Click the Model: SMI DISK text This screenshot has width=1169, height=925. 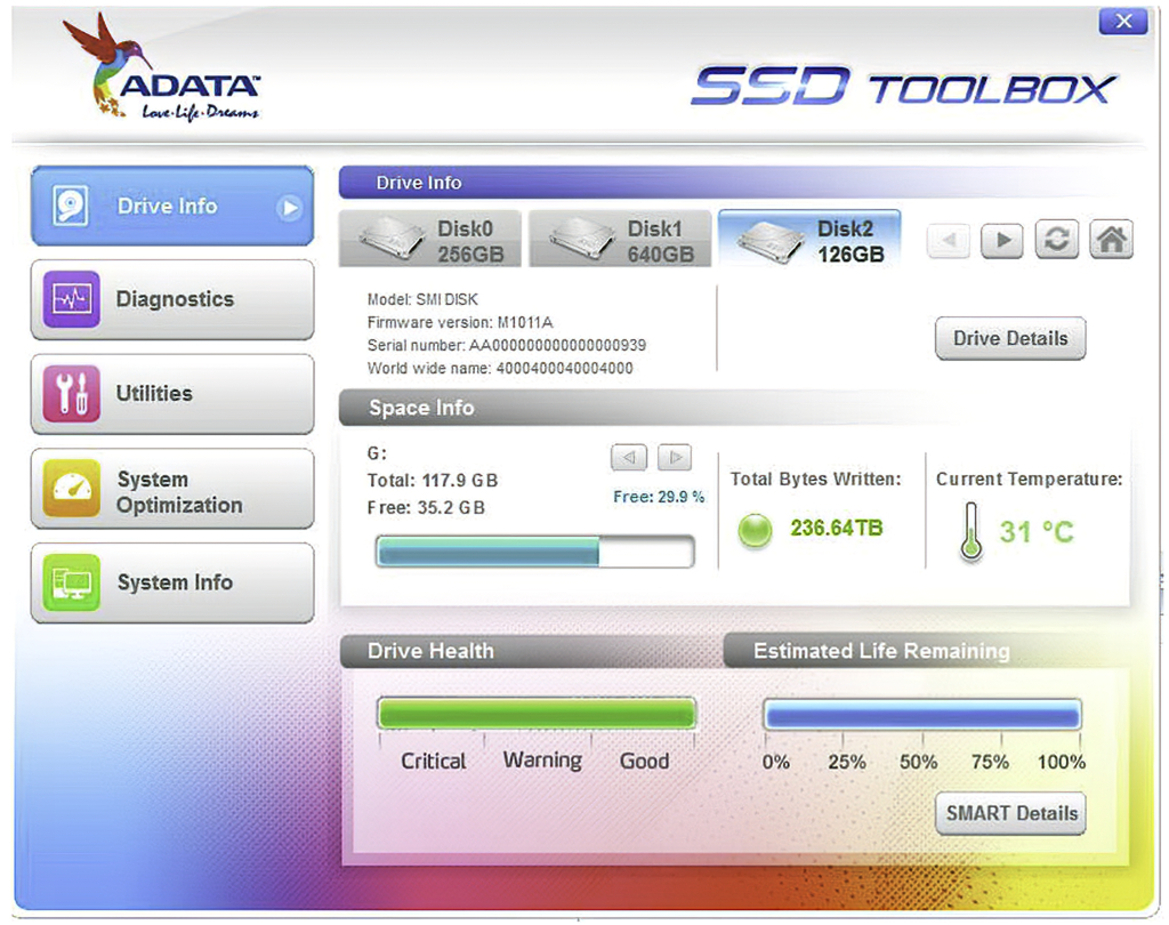click(x=423, y=300)
